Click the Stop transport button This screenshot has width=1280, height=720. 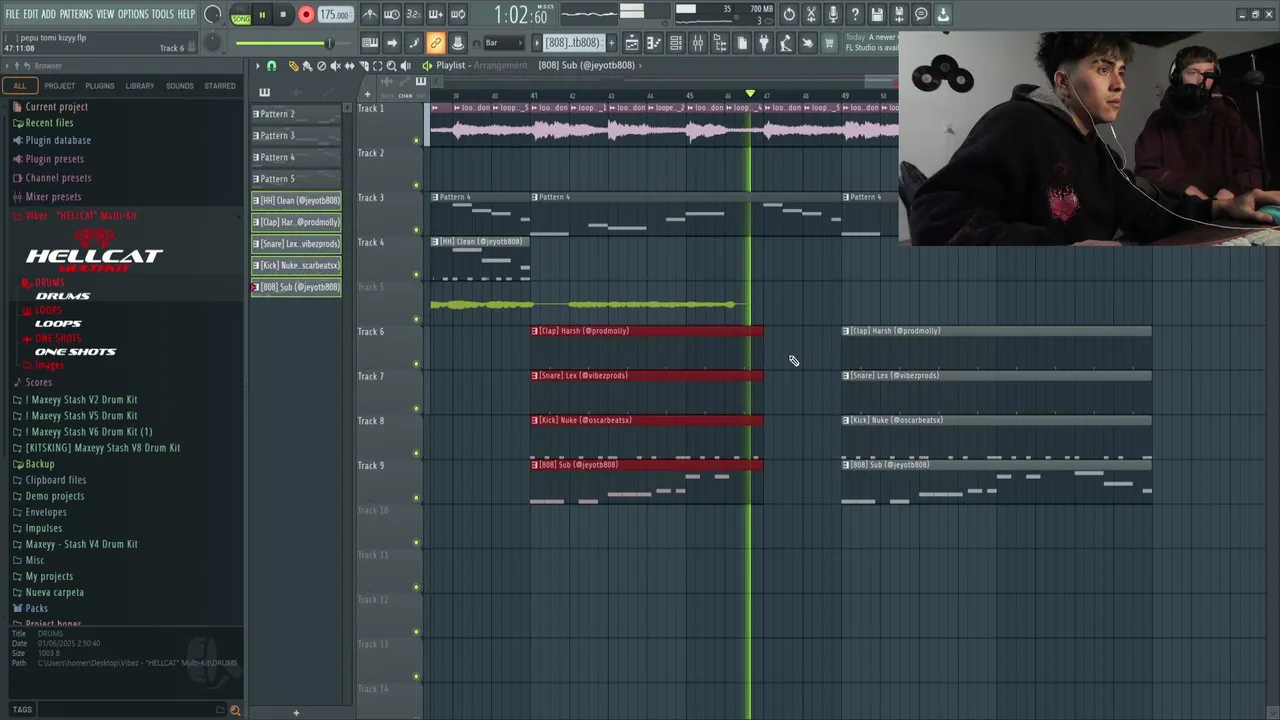(283, 15)
